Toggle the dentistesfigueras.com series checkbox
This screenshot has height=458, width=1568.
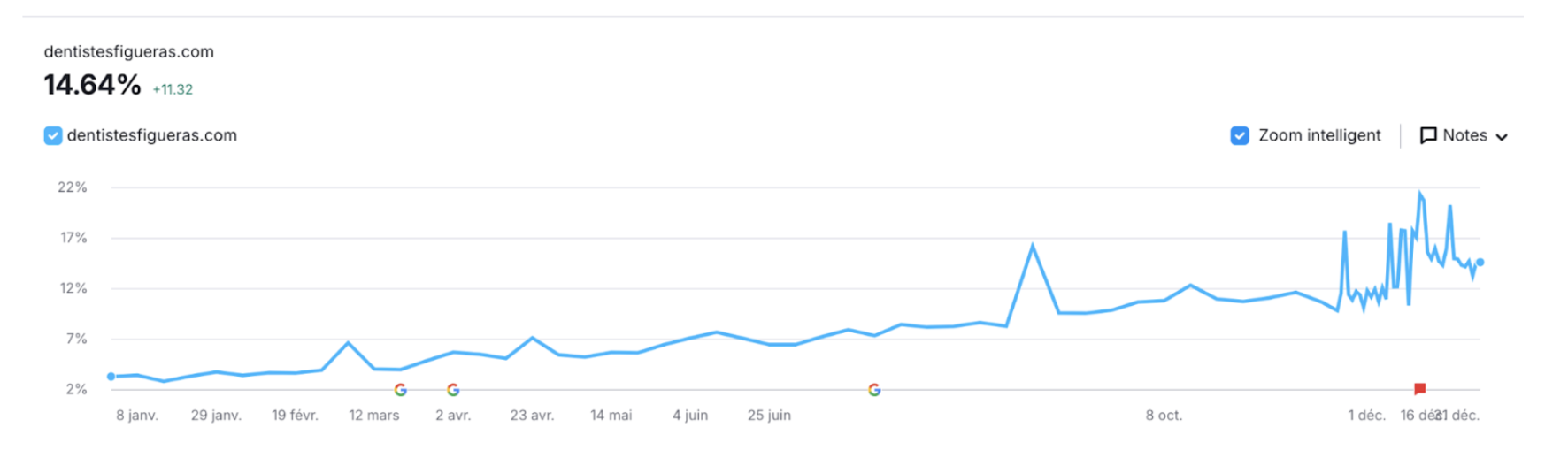(53, 135)
